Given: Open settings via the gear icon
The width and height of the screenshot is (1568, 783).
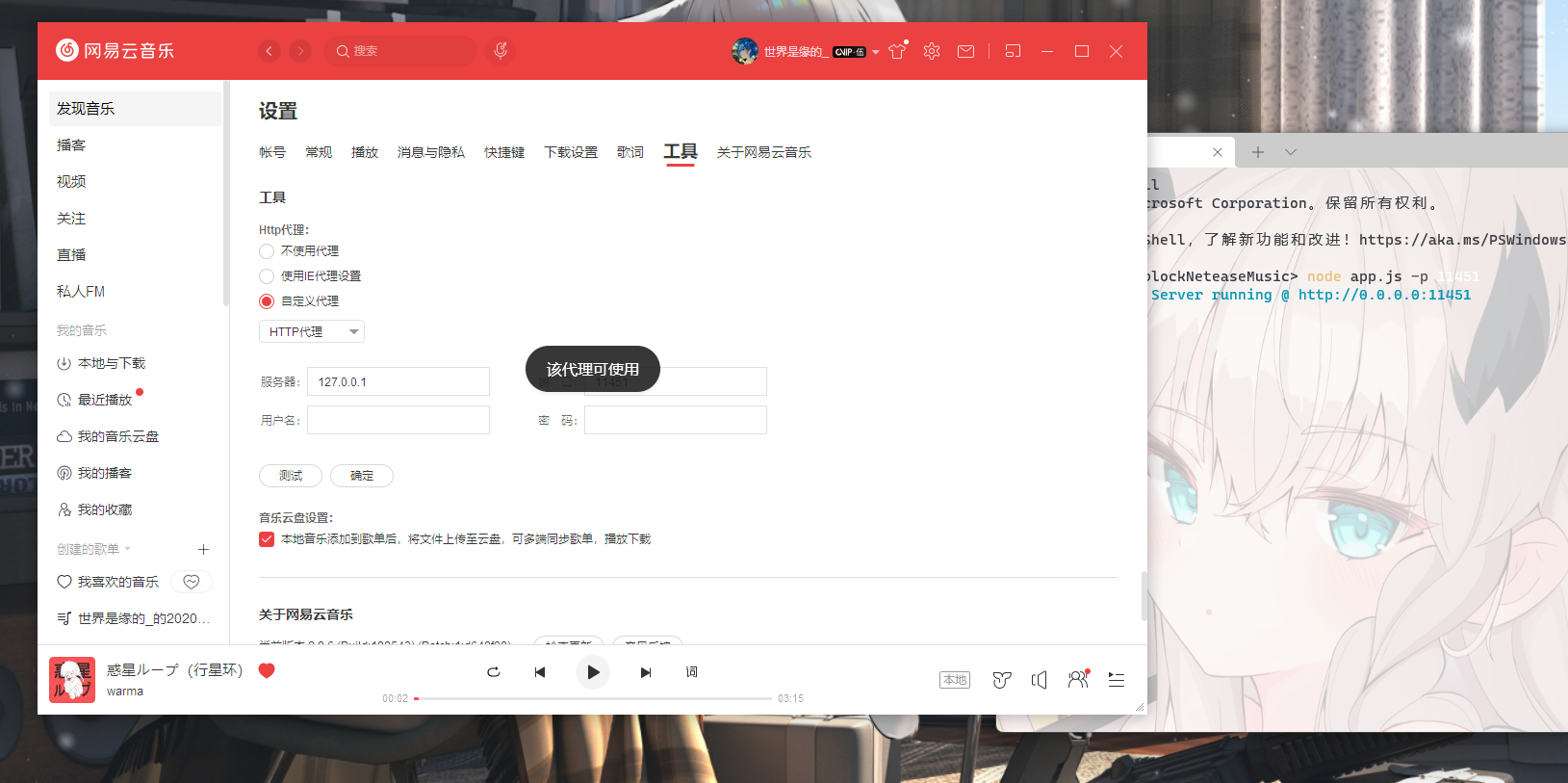Looking at the screenshot, I should pos(931,51).
